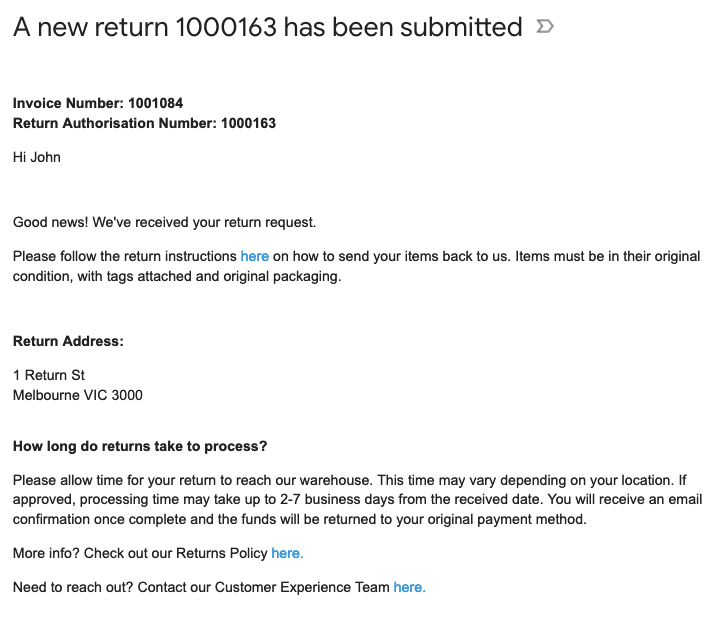This screenshot has height=619, width=722.
Task: Click 'confirmation once complete' paragraph line
Action: pos(300,520)
